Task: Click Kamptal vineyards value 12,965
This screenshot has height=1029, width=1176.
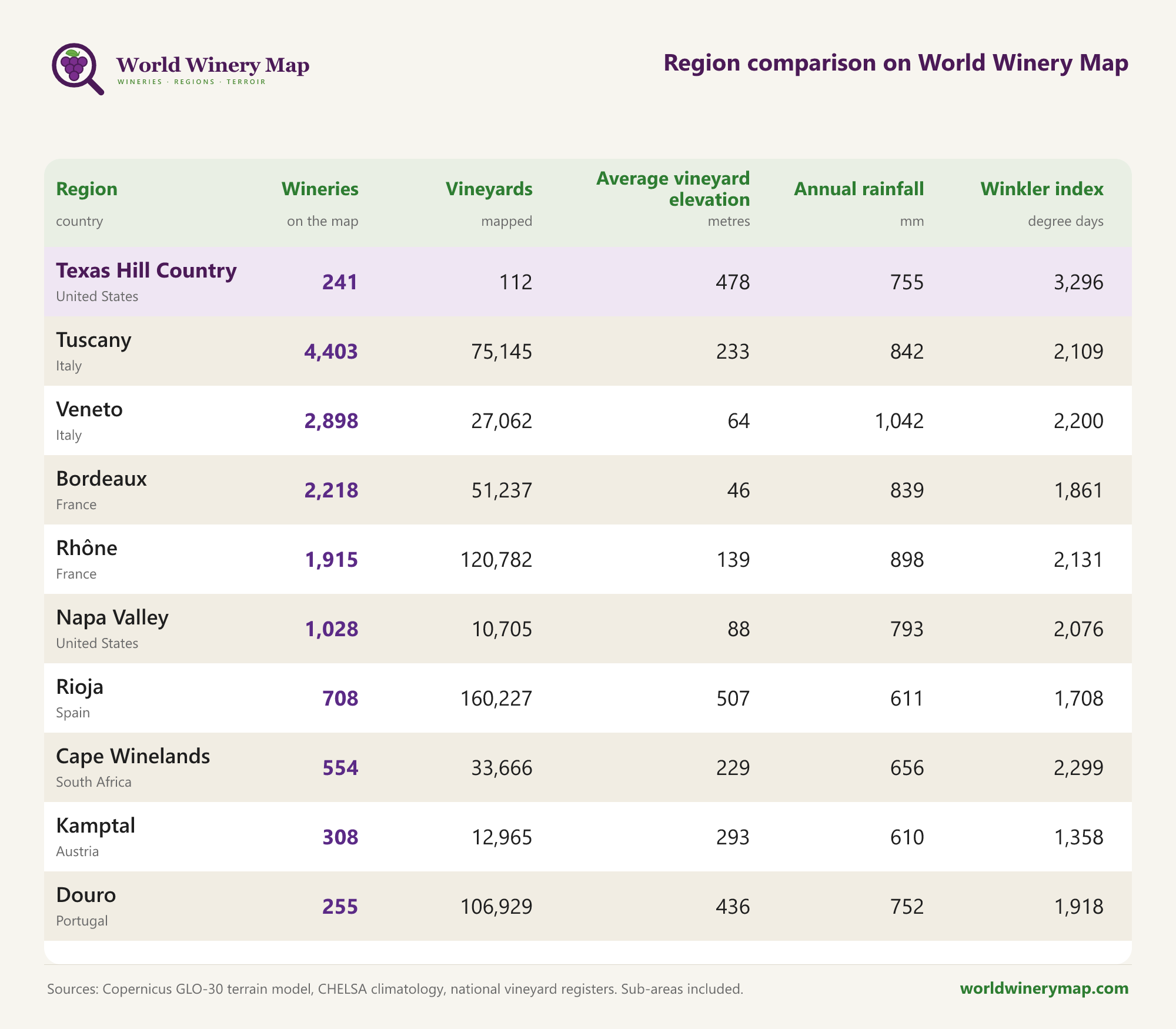Action: point(502,837)
